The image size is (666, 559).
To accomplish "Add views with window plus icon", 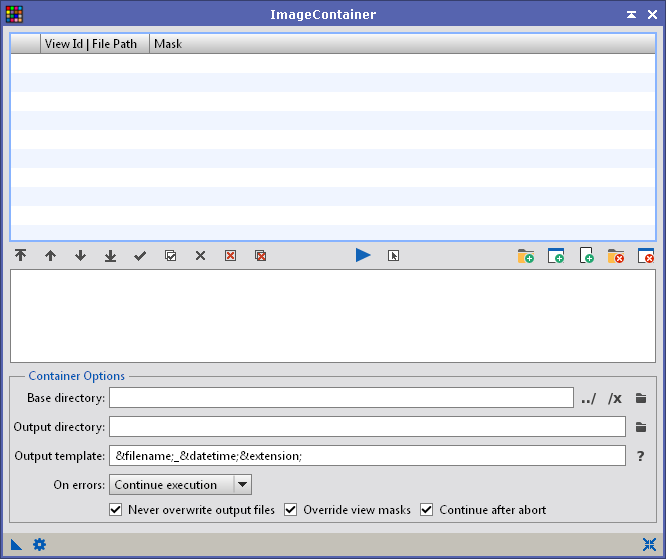I will tap(556, 256).
